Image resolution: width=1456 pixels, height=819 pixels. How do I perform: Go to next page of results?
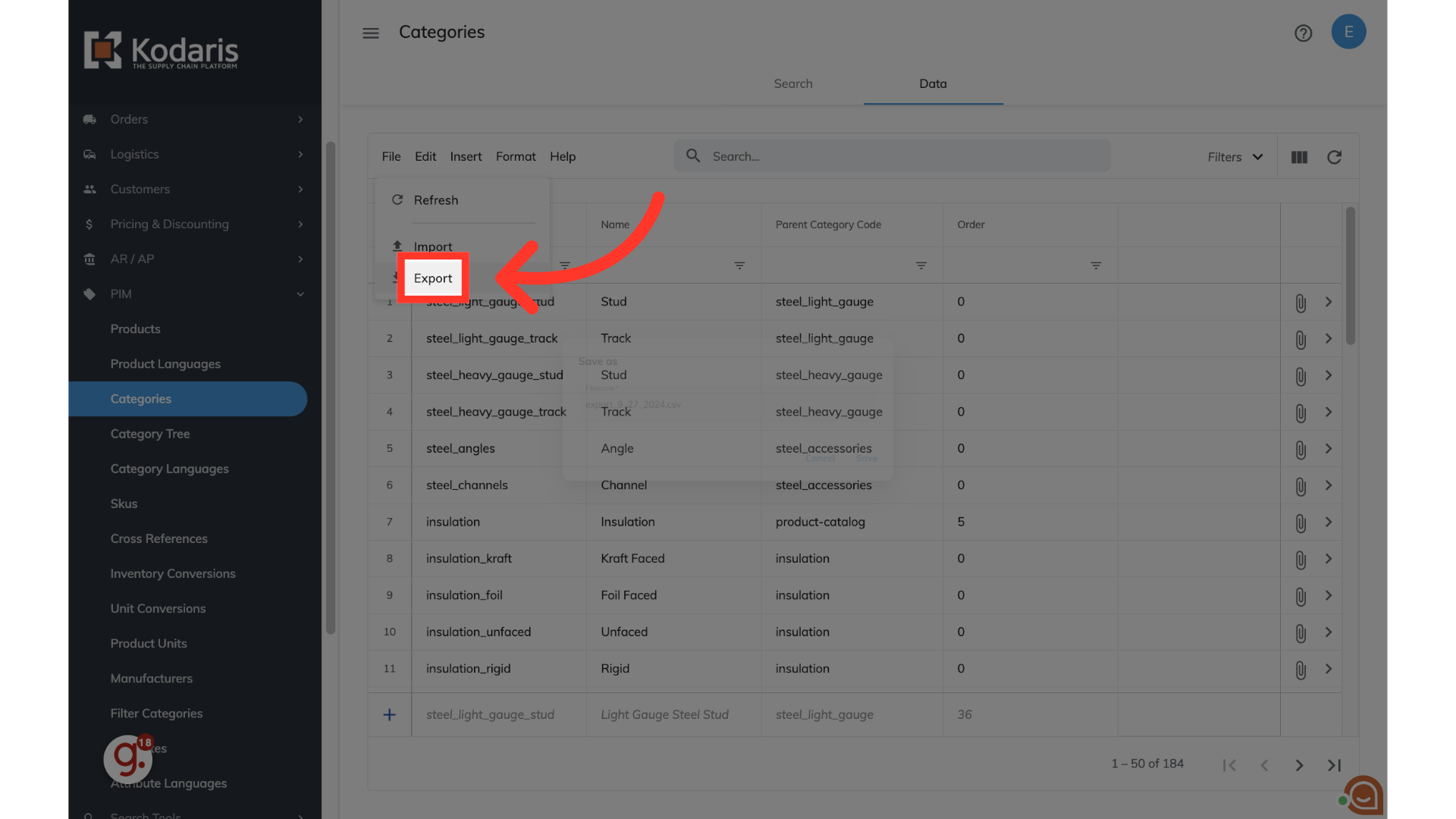[1298, 765]
